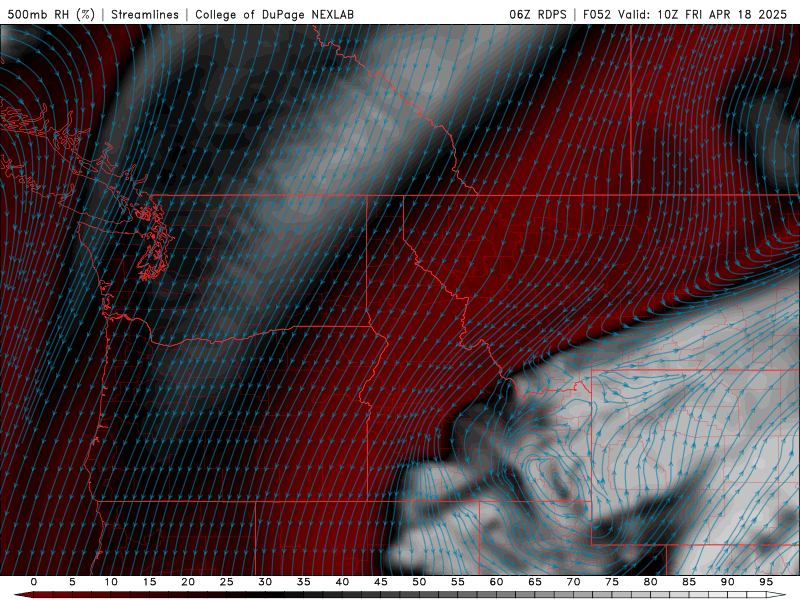
Task: Click the colorbar value 15 label
Action: click(x=149, y=582)
